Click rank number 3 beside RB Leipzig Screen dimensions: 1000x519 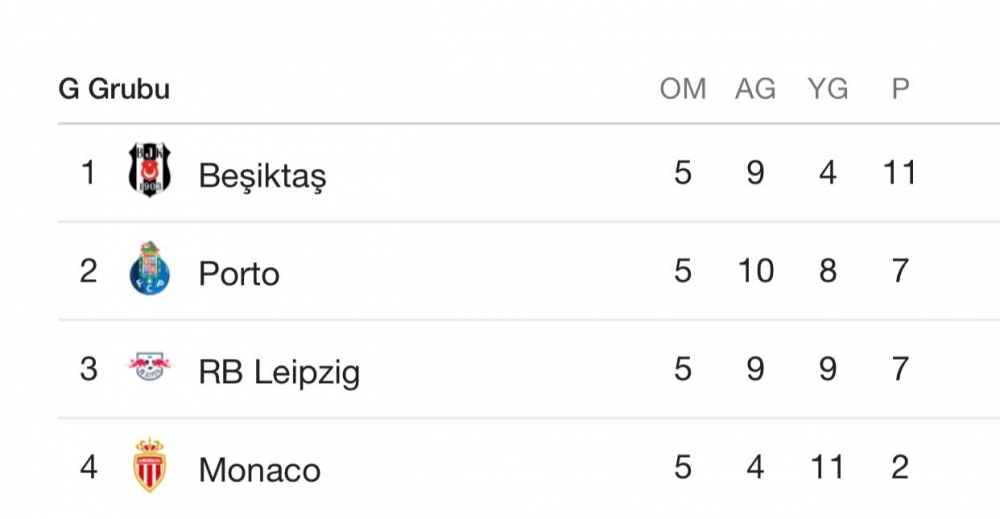89,369
